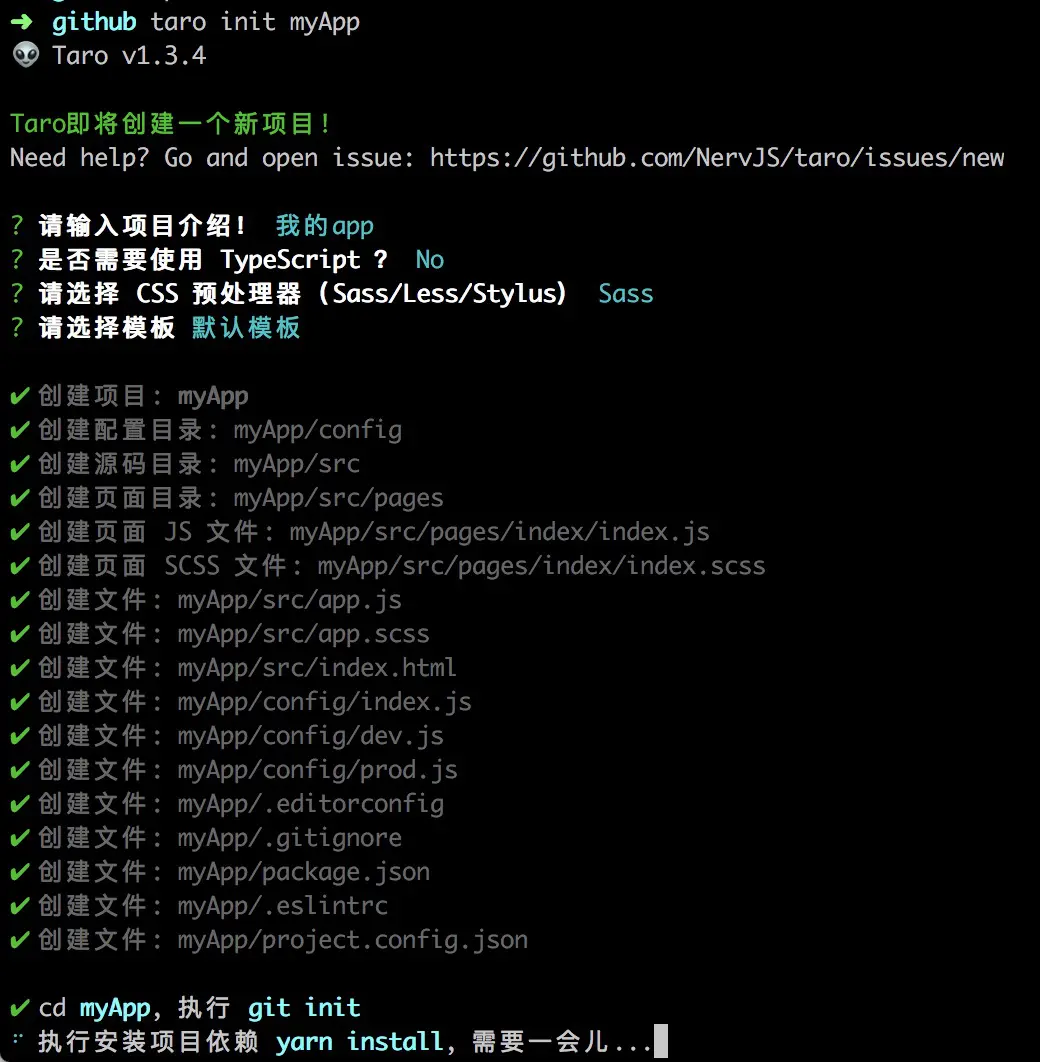1040x1062 pixels.
Task: Click the checkmark beside myApp/src/app.scss
Action: coord(20,633)
